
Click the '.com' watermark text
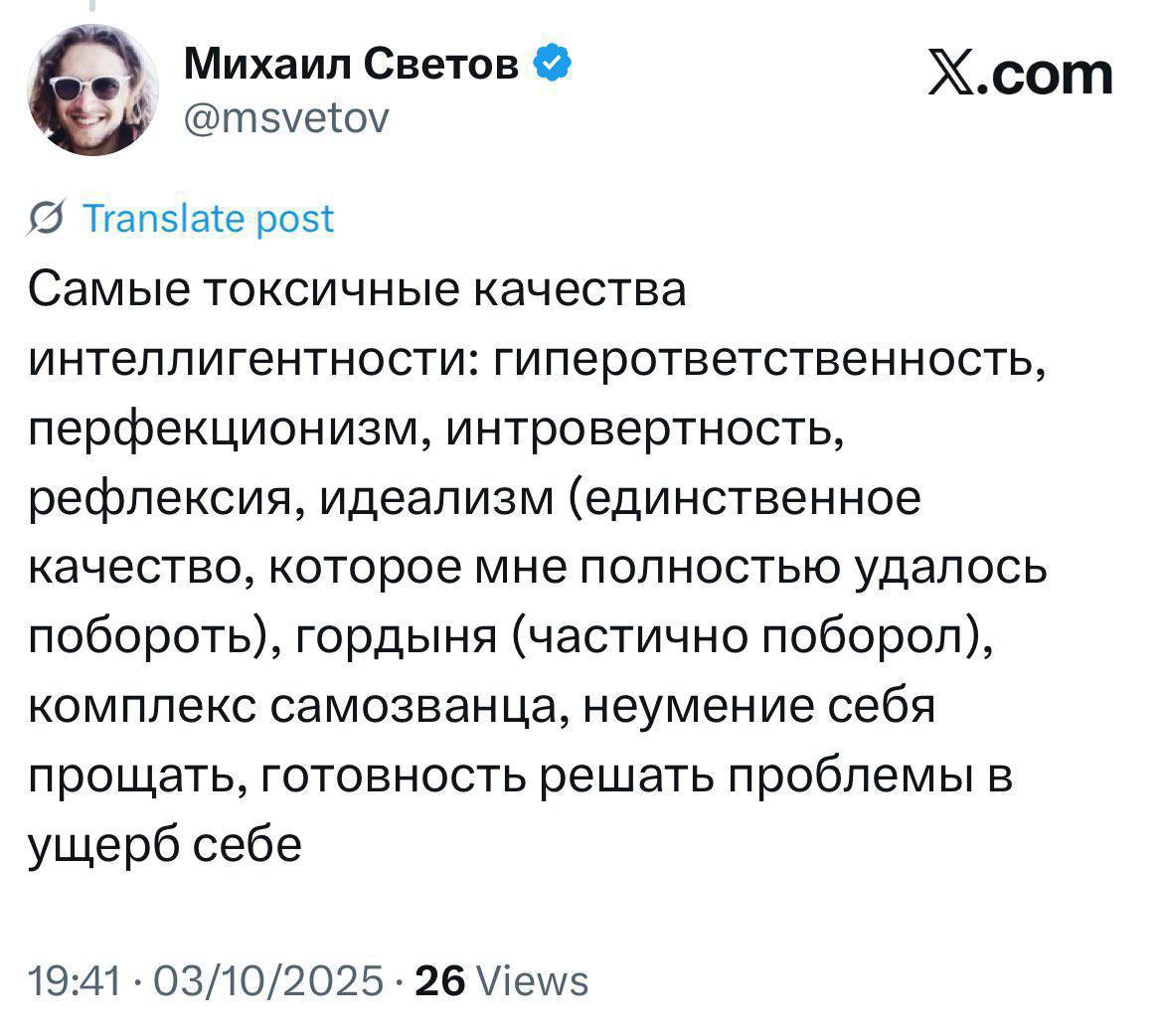click(x=1046, y=75)
